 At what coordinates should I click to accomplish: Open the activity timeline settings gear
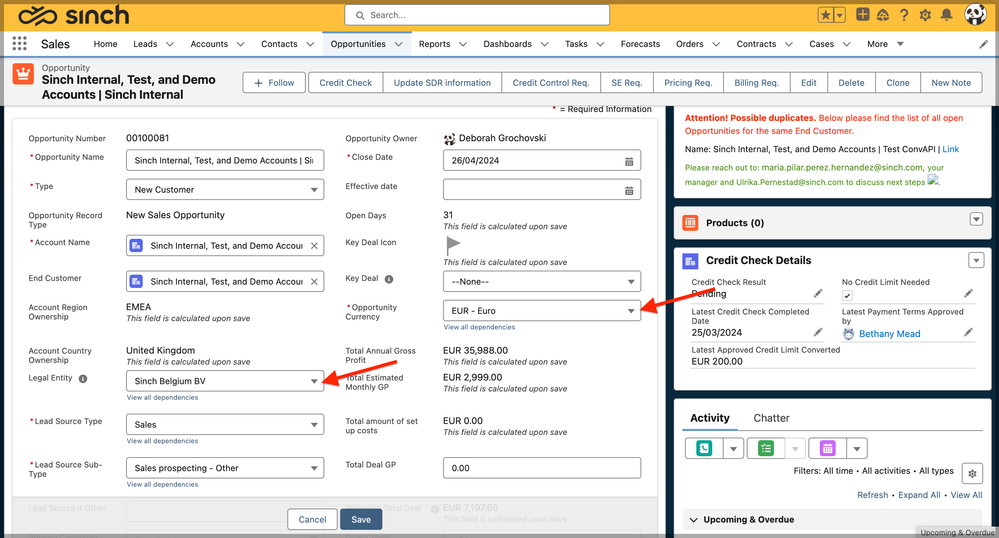coord(972,474)
